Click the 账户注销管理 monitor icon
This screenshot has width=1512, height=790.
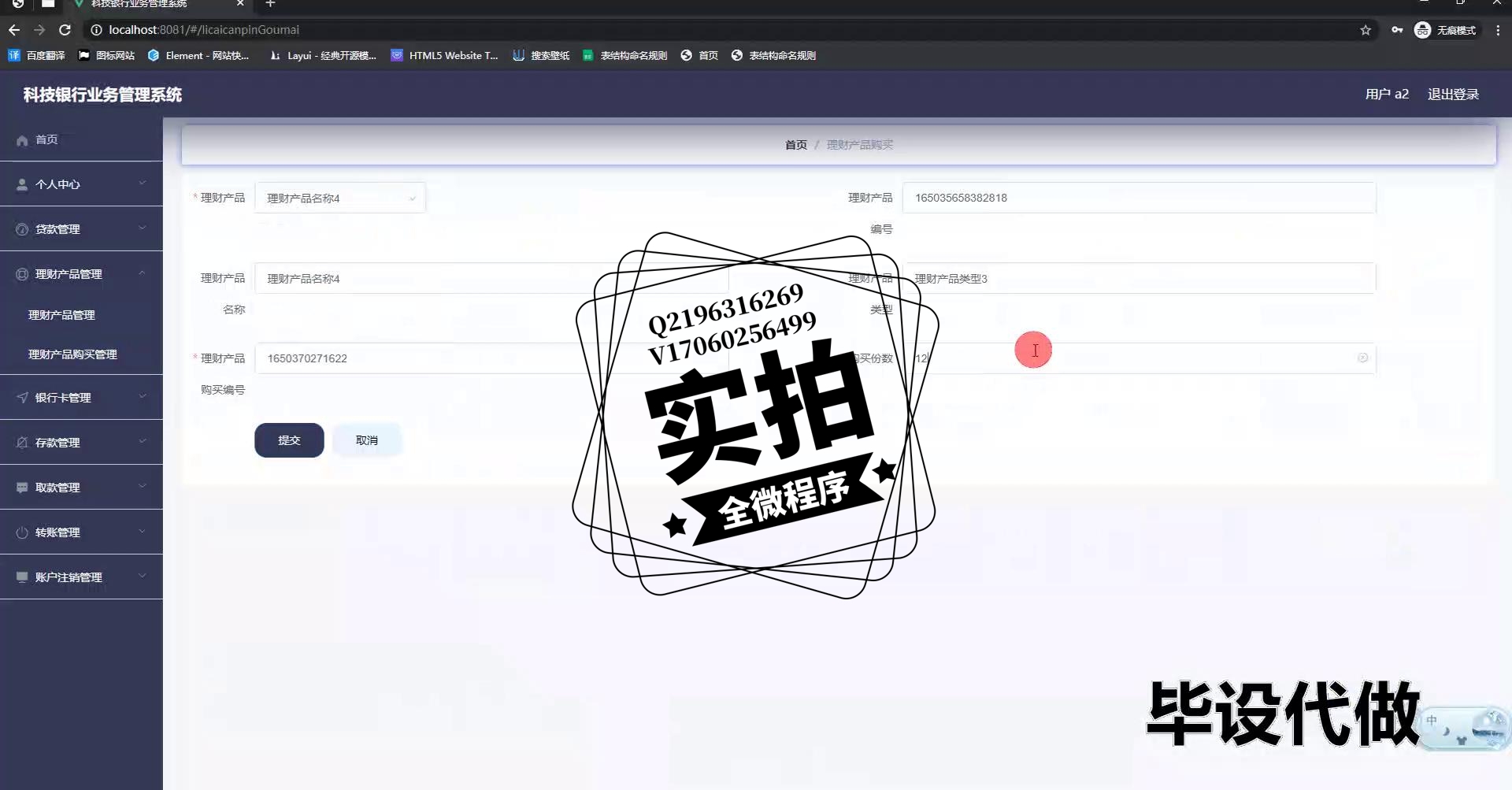tap(22, 577)
